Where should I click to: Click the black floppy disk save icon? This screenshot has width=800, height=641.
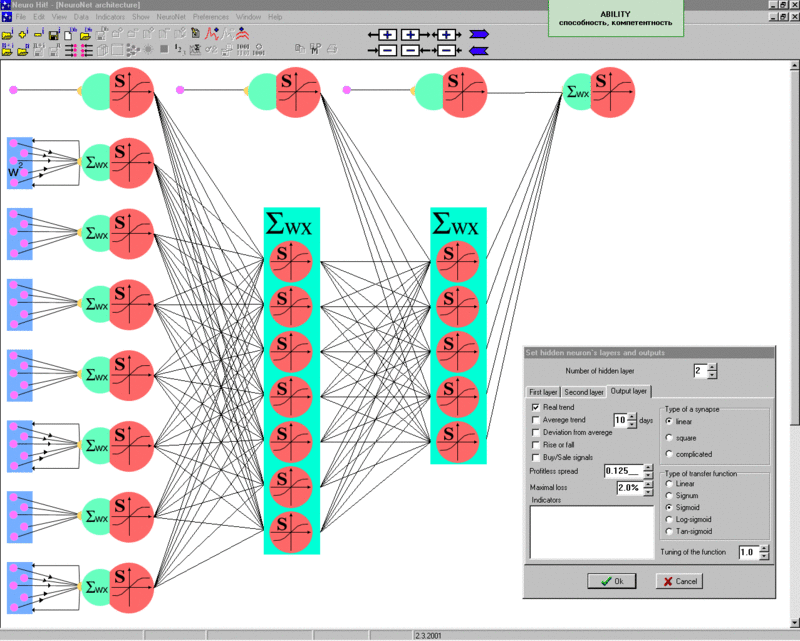(x=54, y=35)
